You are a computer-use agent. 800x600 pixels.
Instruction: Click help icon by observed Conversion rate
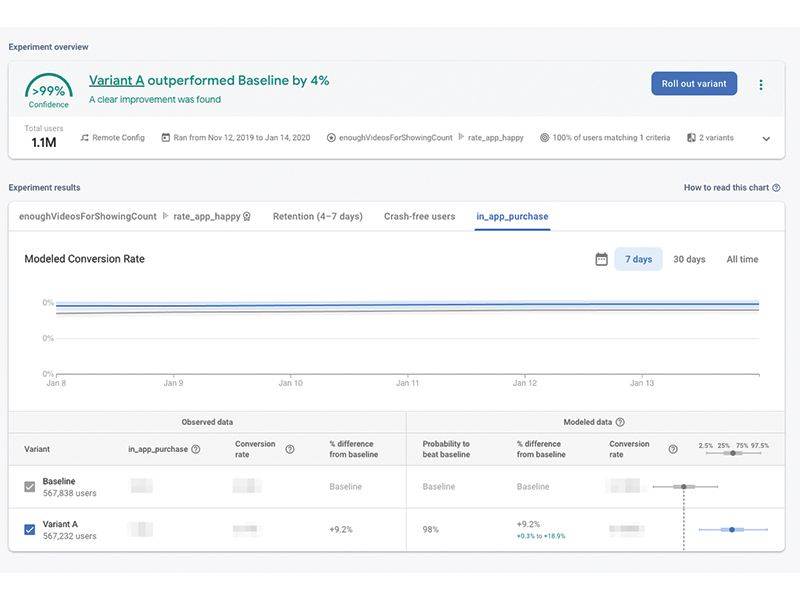click(290, 449)
